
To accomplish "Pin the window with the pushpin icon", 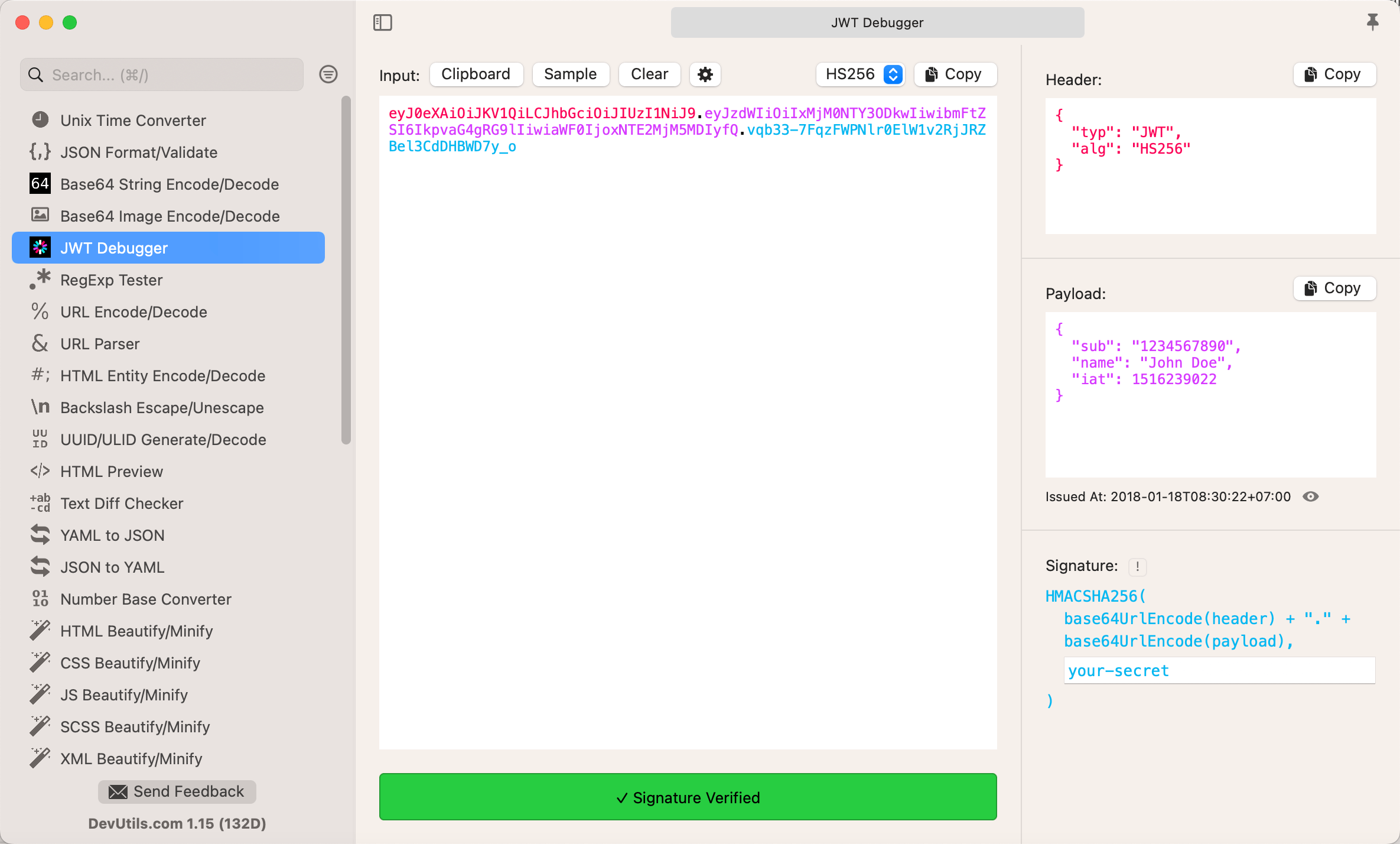I will click(x=1372, y=22).
